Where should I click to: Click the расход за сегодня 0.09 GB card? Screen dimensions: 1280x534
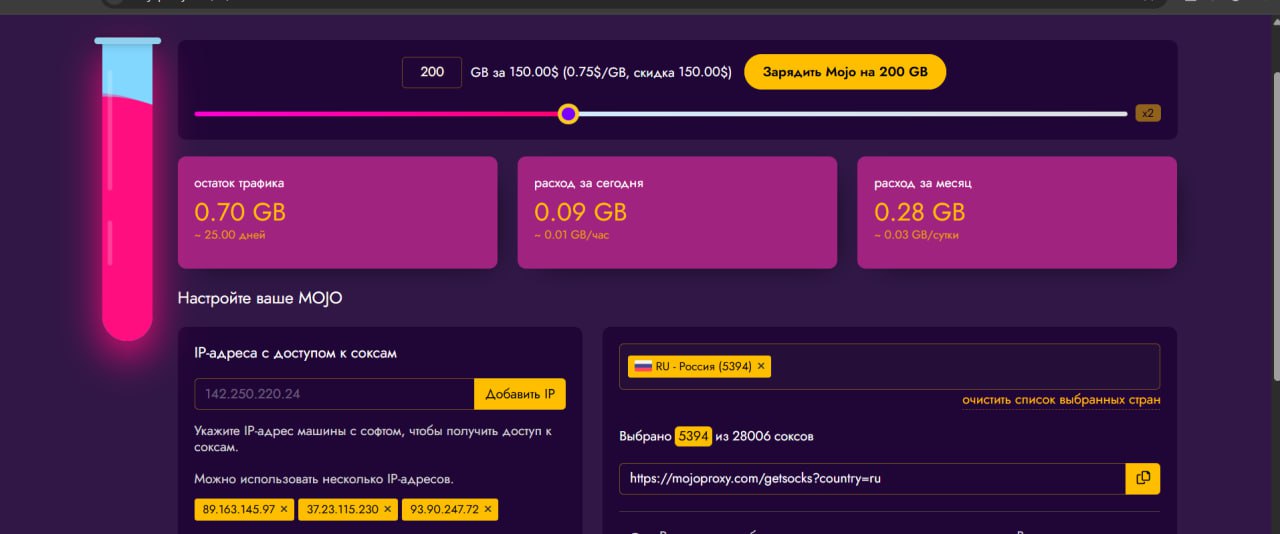click(677, 212)
